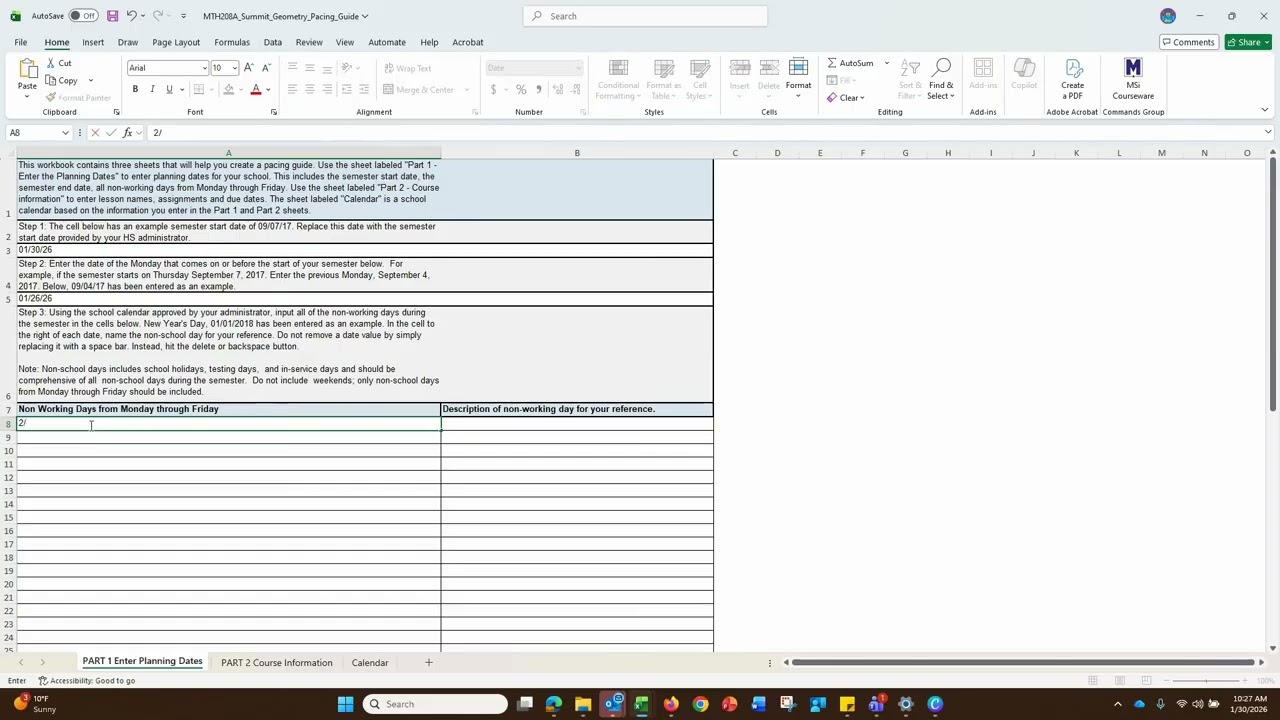Viewport: 1280px width, 720px height.
Task: Click the Windows taskbar Search box
Action: pos(435,704)
